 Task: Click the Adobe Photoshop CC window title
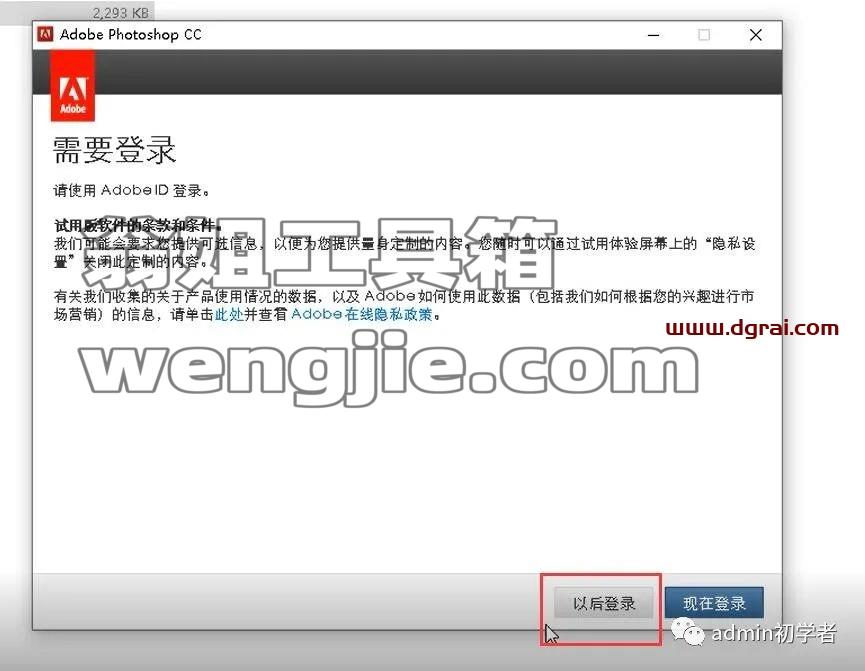(131, 34)
